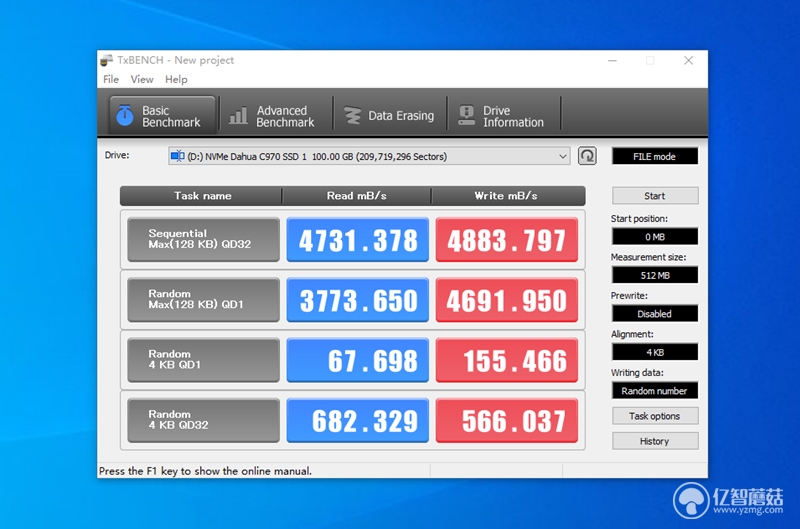Click the Advanced Benchmark bar chart icon
The image size is (800, 529).
pyautogui.click(x=238, y=116)
